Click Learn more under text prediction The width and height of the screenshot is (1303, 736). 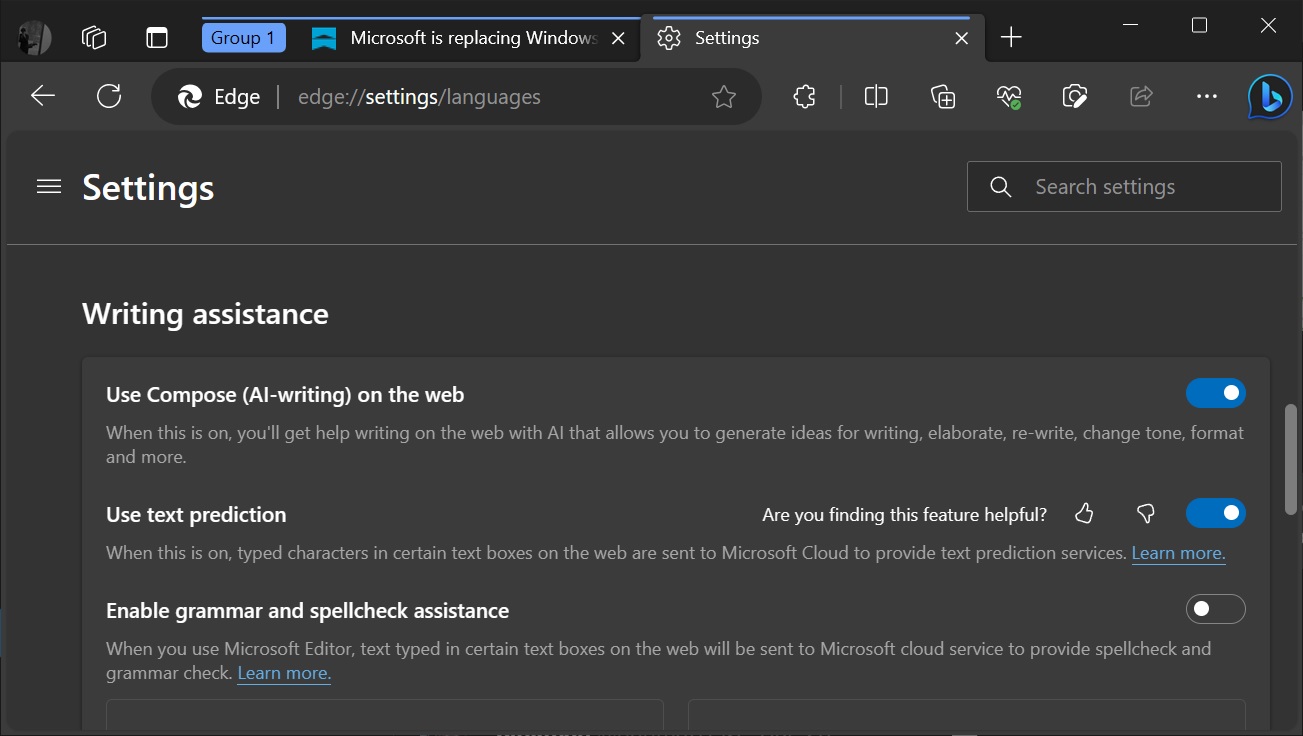coord(1178,552)
